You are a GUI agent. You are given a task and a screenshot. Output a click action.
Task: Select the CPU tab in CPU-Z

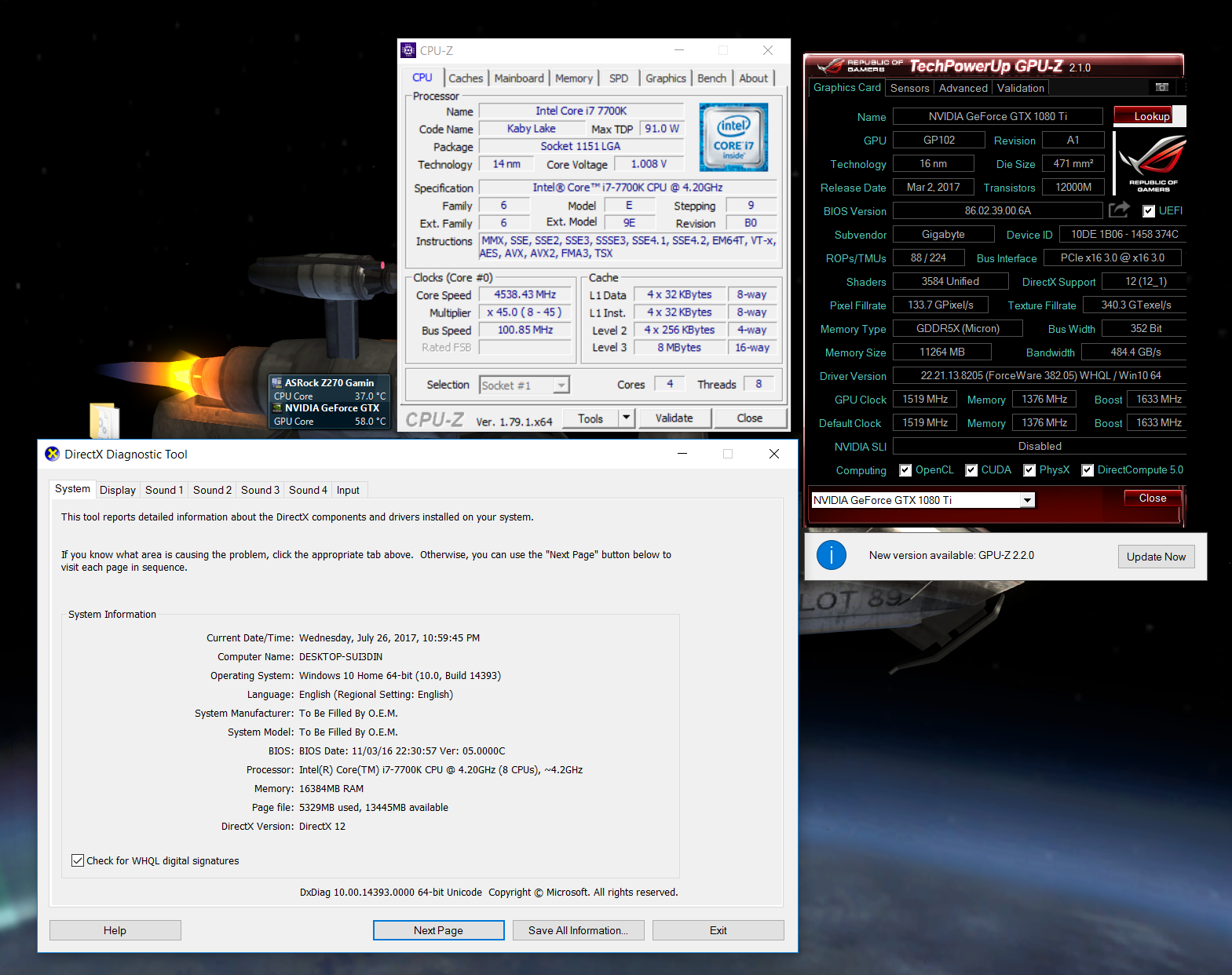[x=422, y=78]
